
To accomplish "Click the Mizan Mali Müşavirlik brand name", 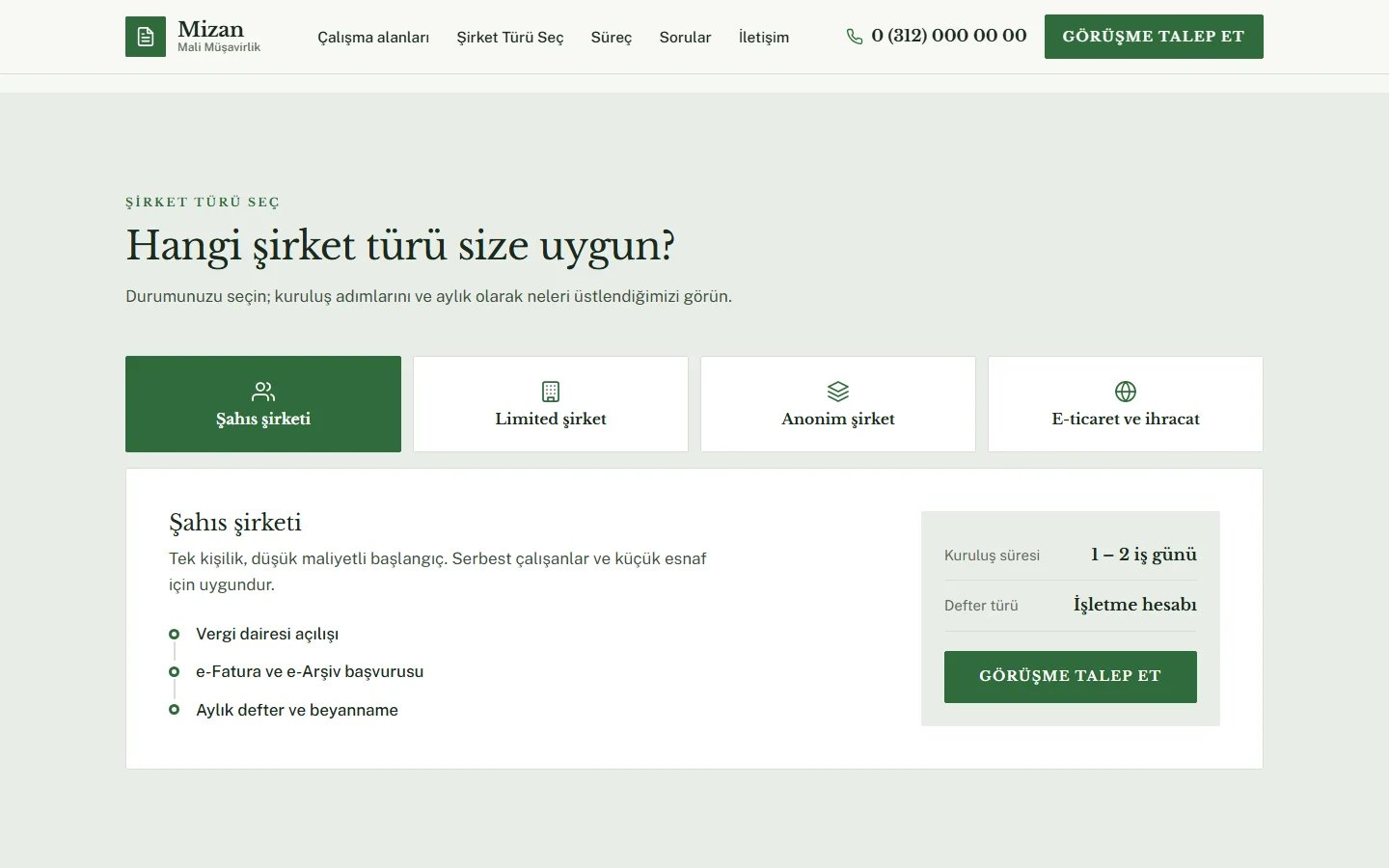I will coord(219,36).
